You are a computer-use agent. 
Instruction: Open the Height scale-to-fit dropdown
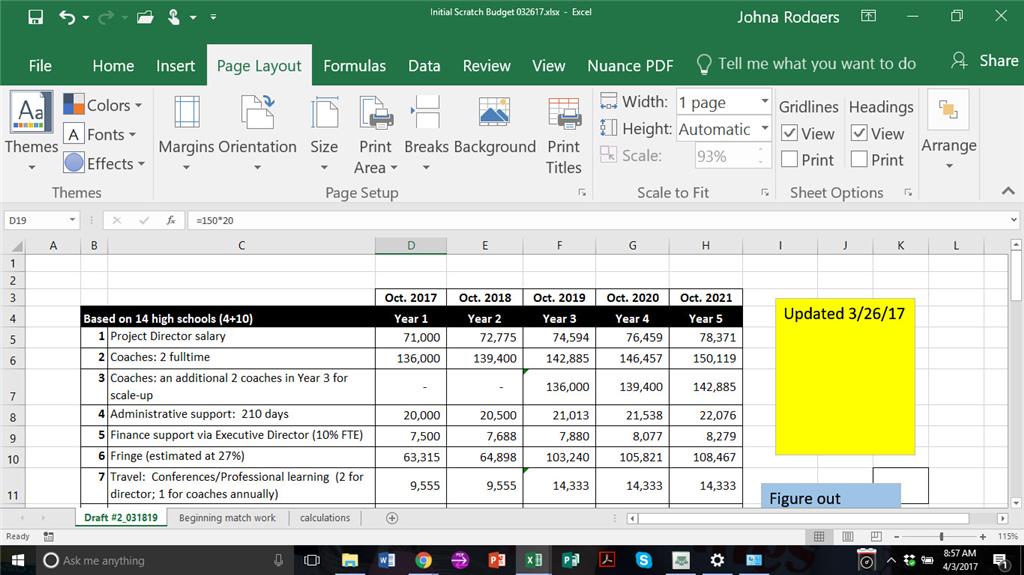coord(764,129)
